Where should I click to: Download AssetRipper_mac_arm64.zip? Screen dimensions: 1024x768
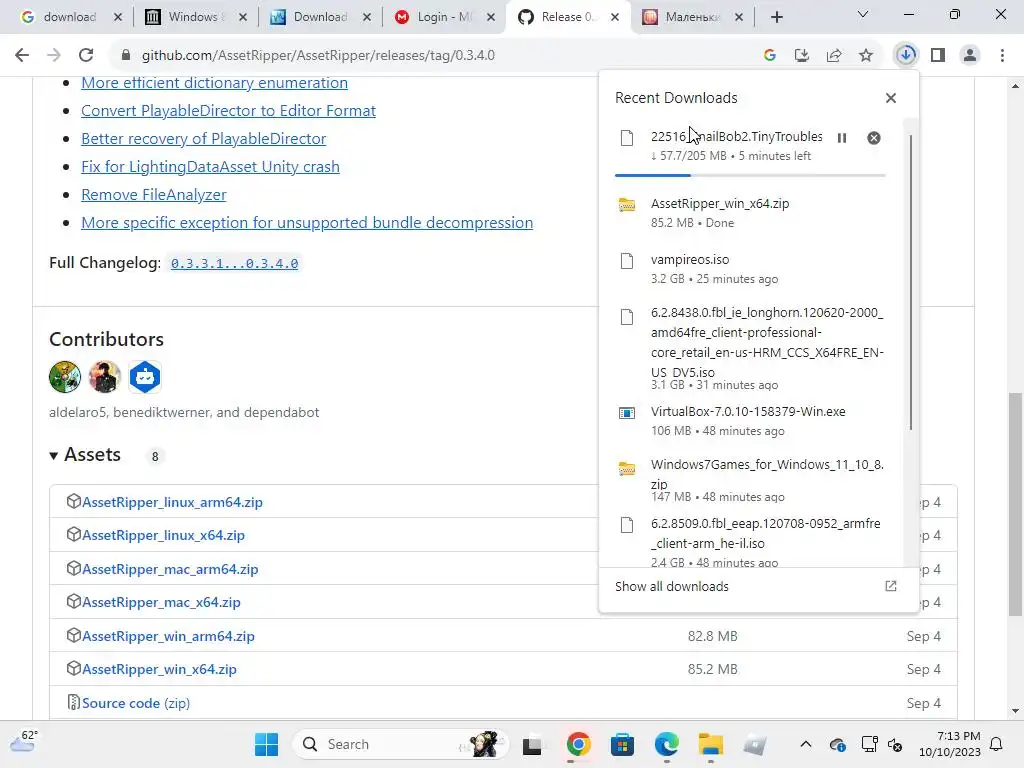pyautogui.click(x=170, y=569)
